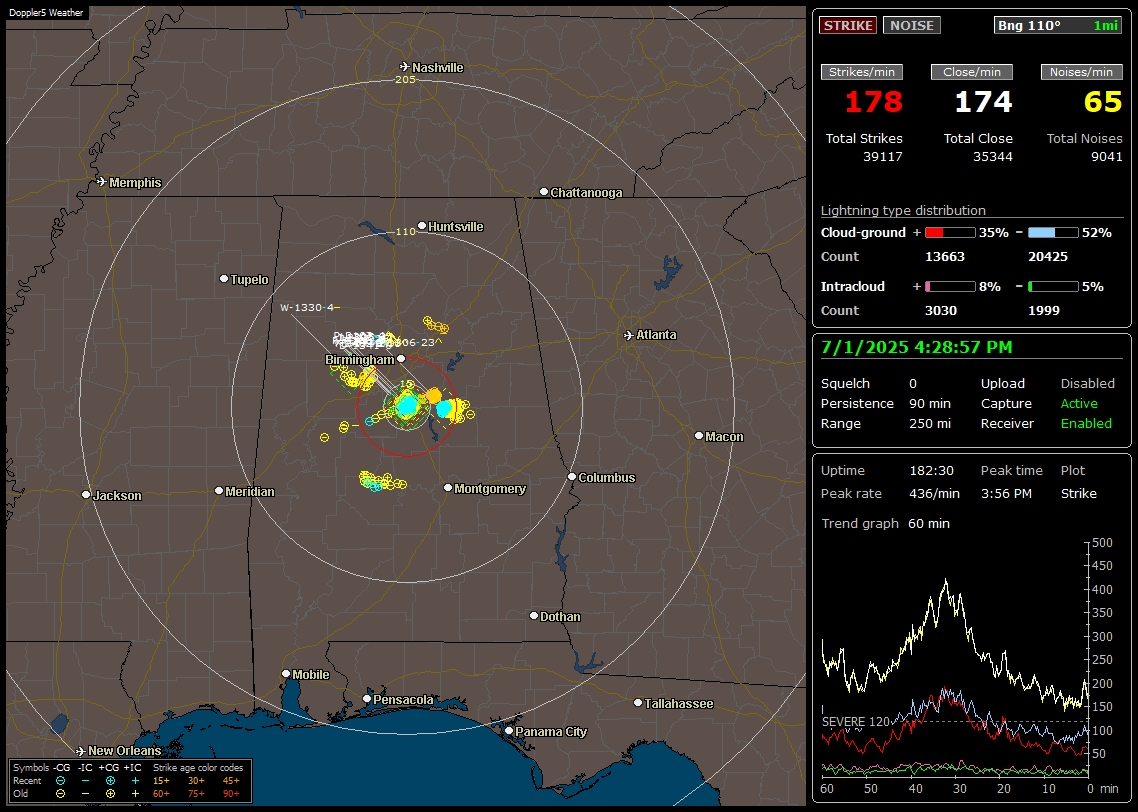Click the Birmingham city marker dot
This screenshot has width=1138, height=812.
coord(401,358)
